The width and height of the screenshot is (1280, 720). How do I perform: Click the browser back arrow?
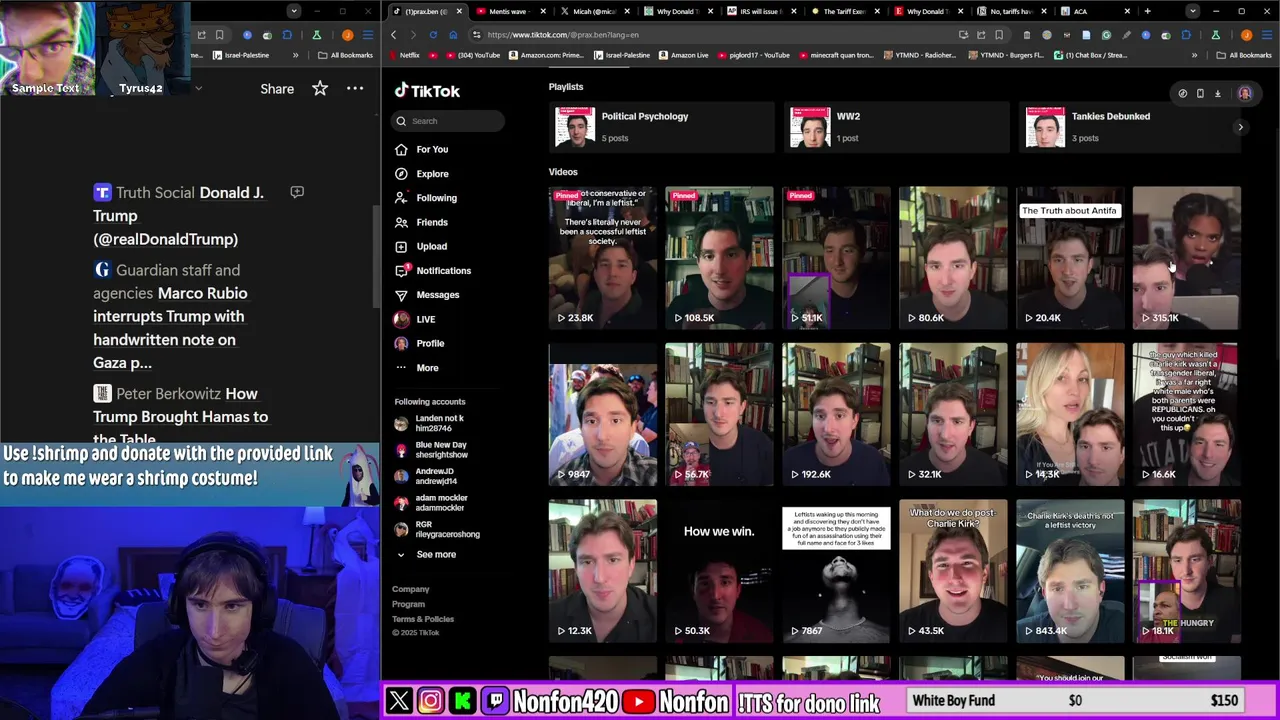393,34
